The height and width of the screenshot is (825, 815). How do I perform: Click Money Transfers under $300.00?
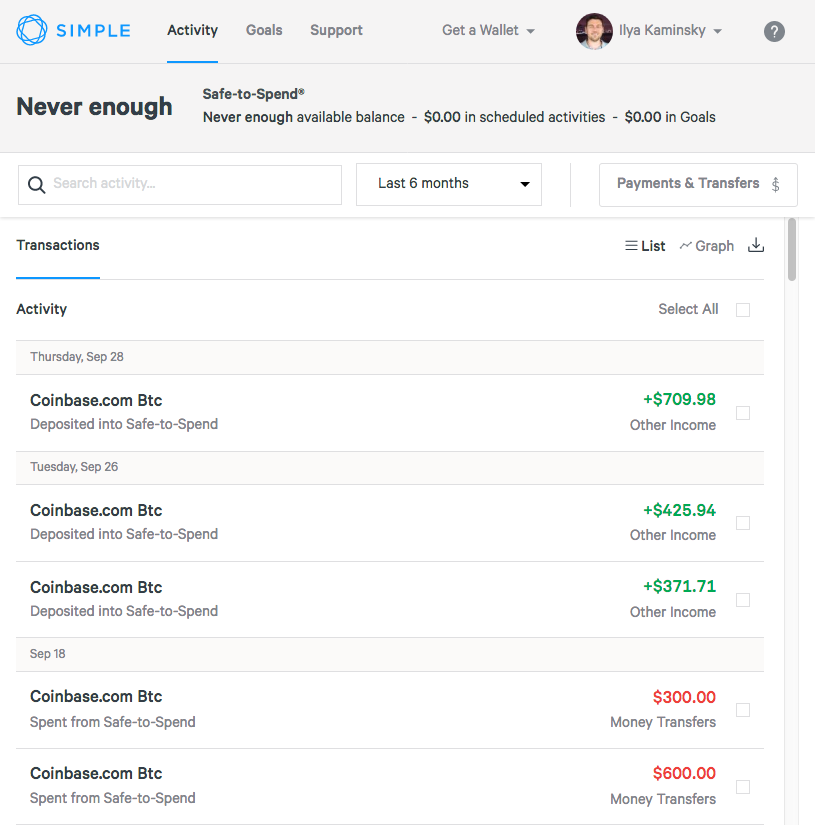[x=663, y=722]
